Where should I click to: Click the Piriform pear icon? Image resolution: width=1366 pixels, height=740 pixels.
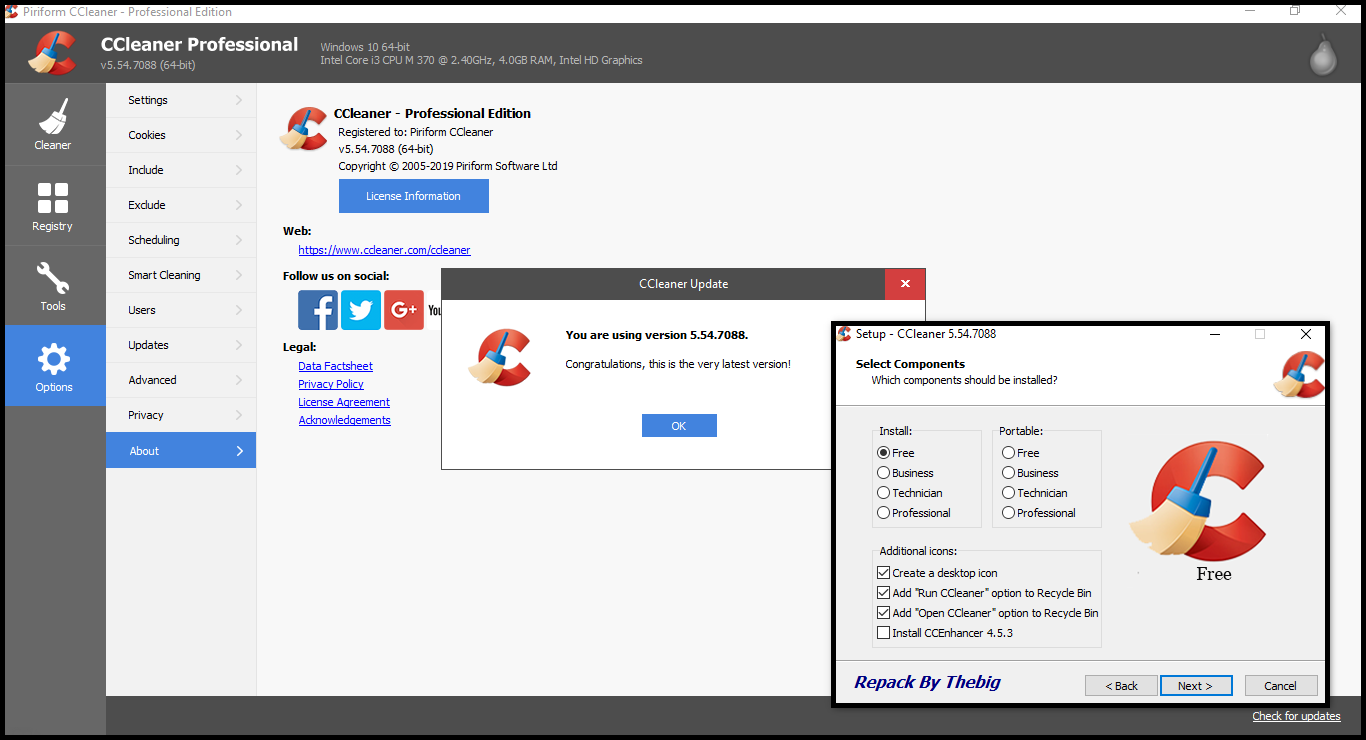tap(1323, 55)
